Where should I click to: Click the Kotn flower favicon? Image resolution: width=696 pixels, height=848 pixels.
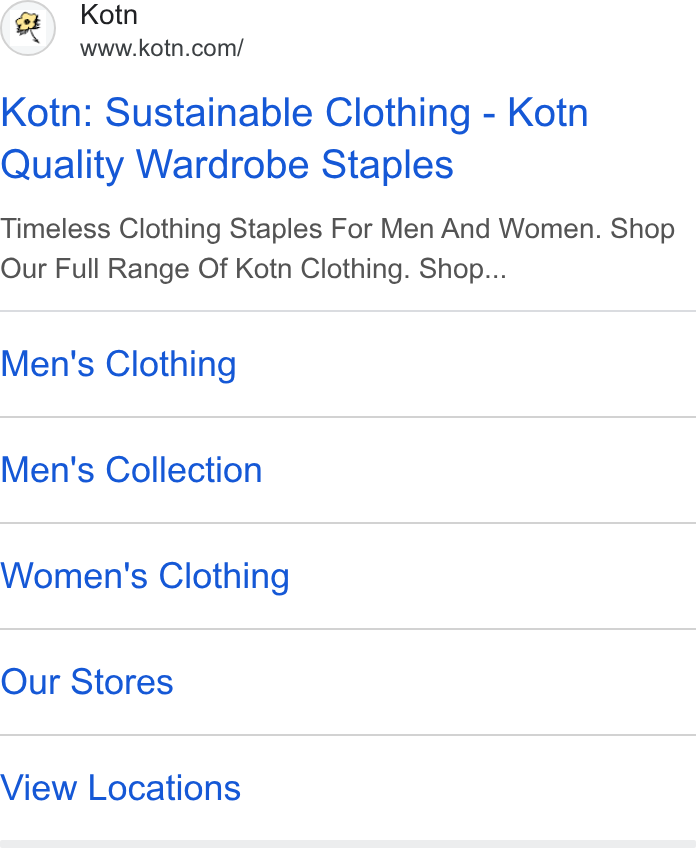tap(28, 27)
